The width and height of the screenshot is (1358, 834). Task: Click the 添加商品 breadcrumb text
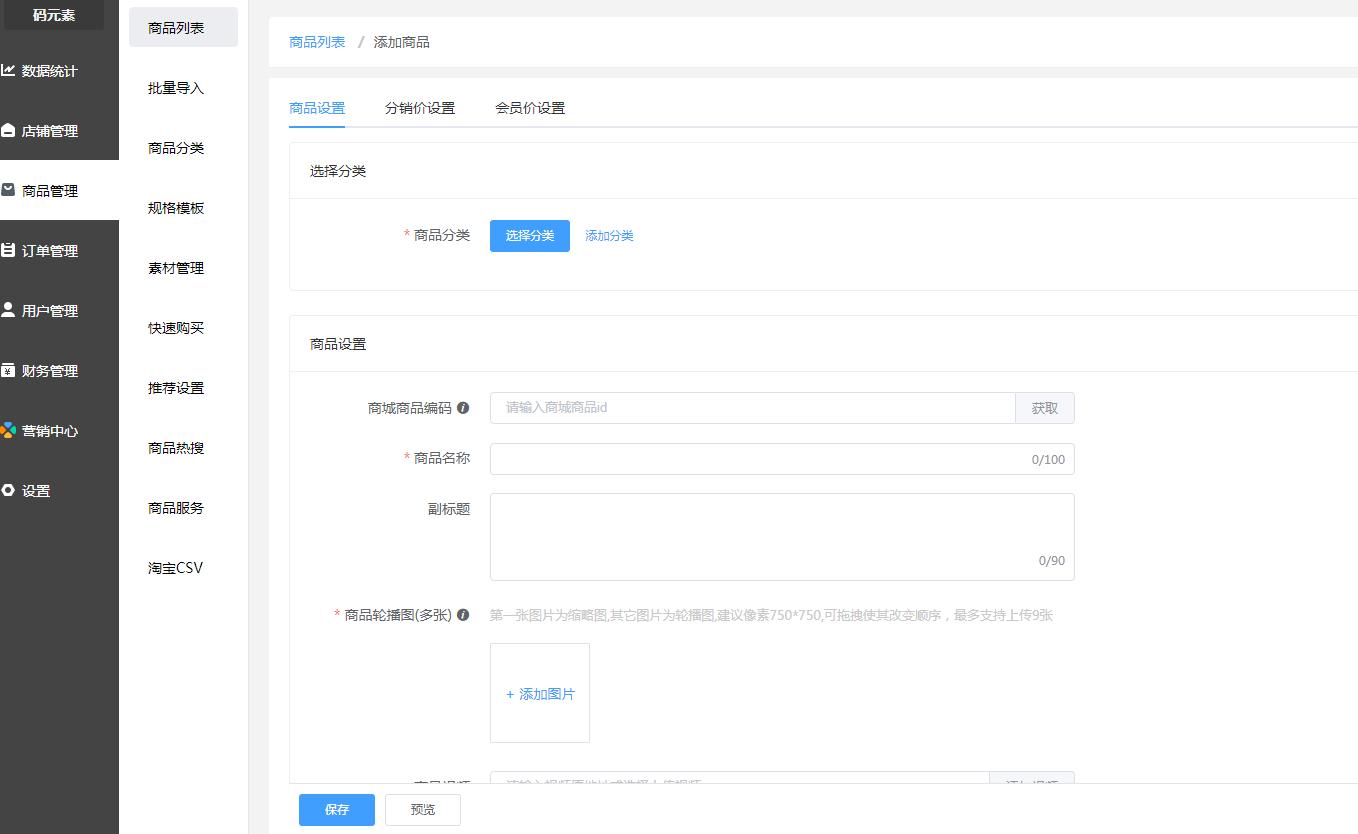402,42
